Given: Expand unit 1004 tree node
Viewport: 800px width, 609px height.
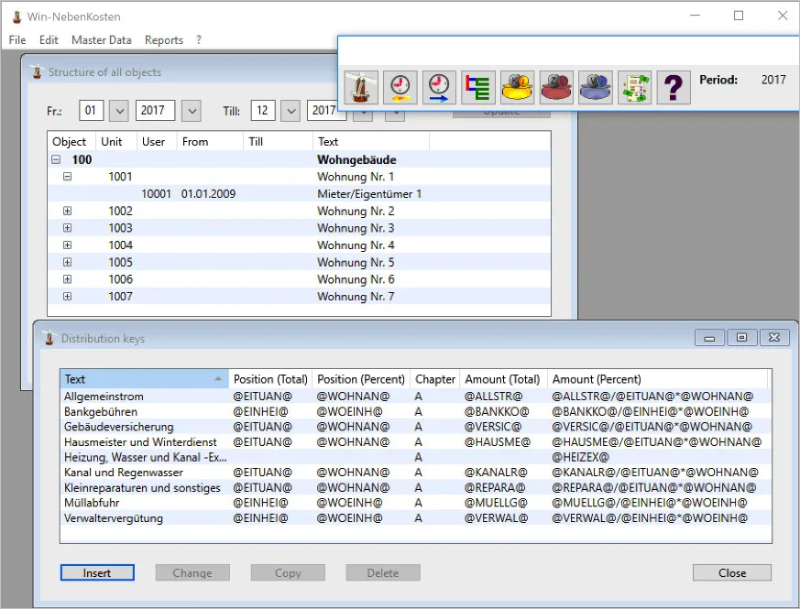Looking at the screenshot, I should [x=68, y=245].
